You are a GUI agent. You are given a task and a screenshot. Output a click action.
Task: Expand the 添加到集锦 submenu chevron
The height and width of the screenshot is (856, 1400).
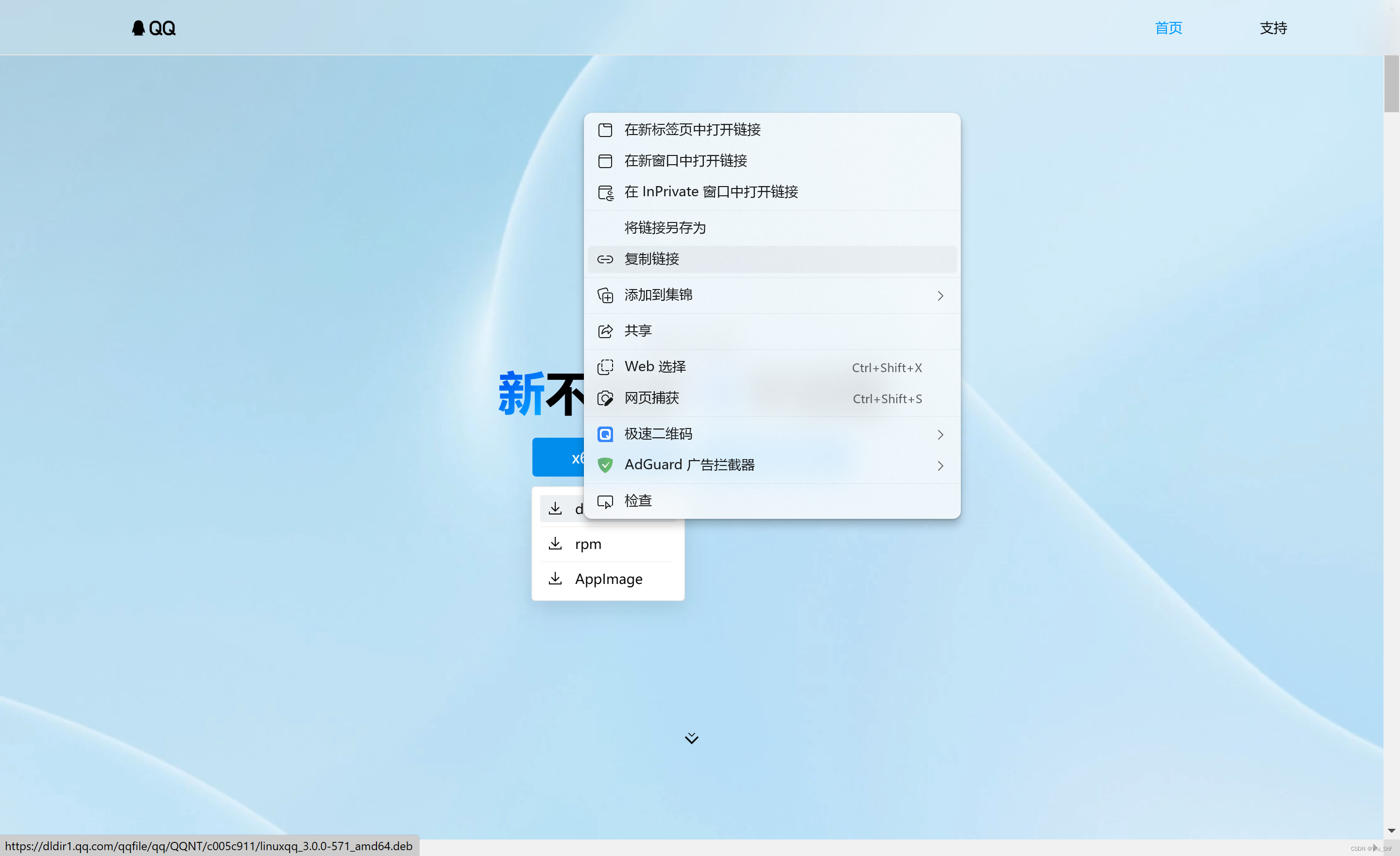click(940, 295)
